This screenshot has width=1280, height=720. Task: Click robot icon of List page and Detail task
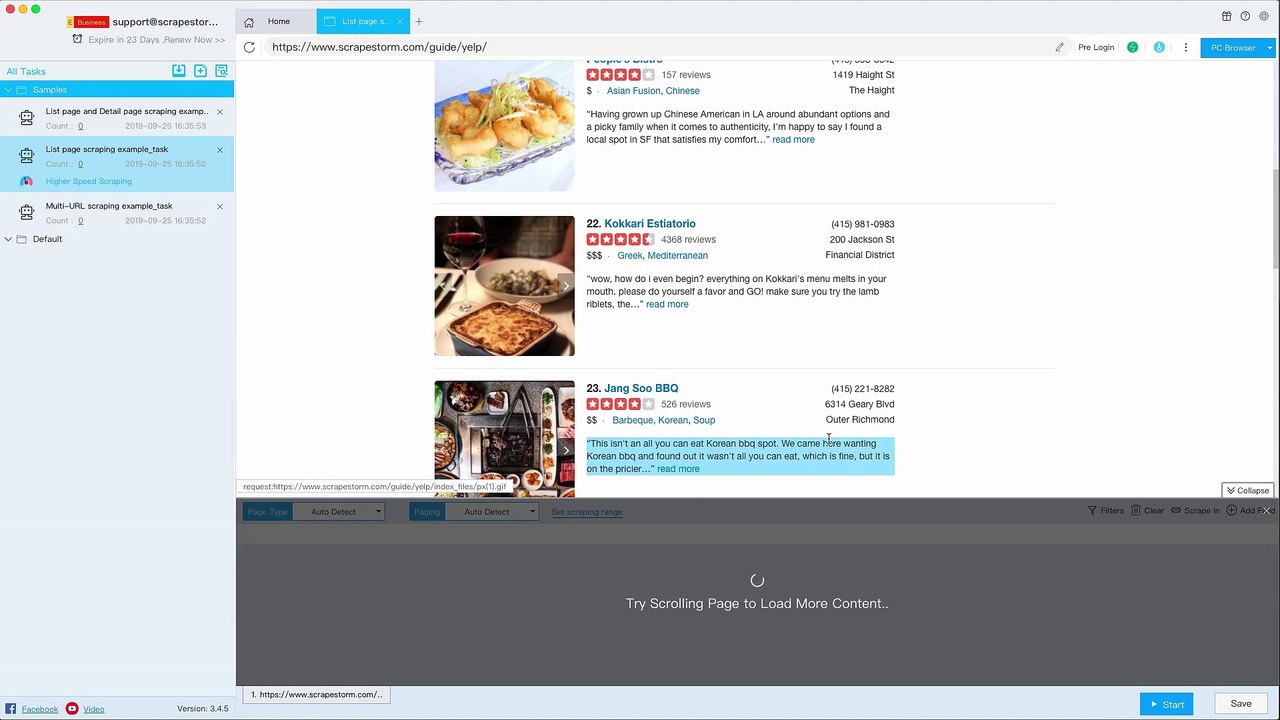pyautogui.click(x=27, y=118)
